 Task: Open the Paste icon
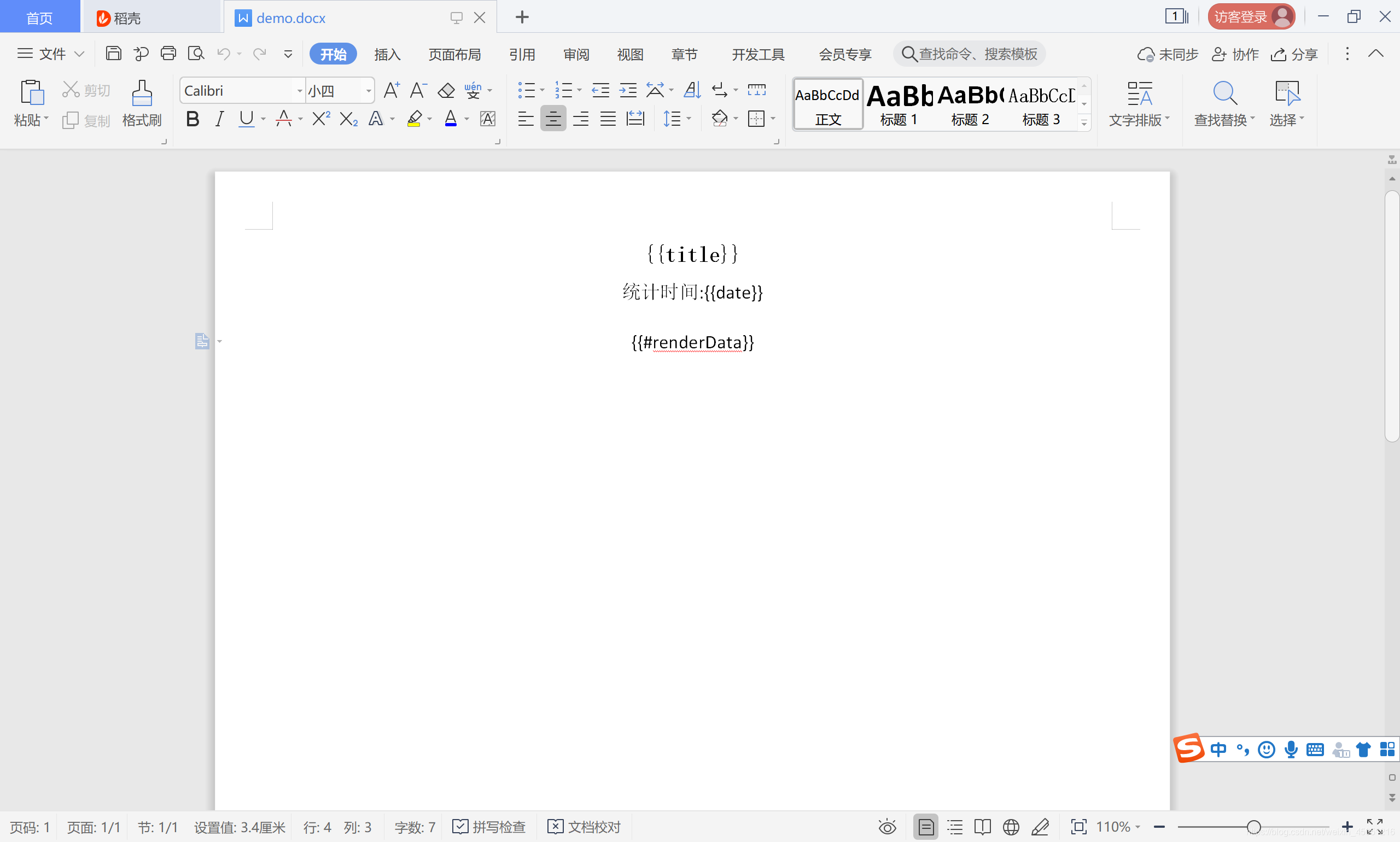[x=32, y=92]
